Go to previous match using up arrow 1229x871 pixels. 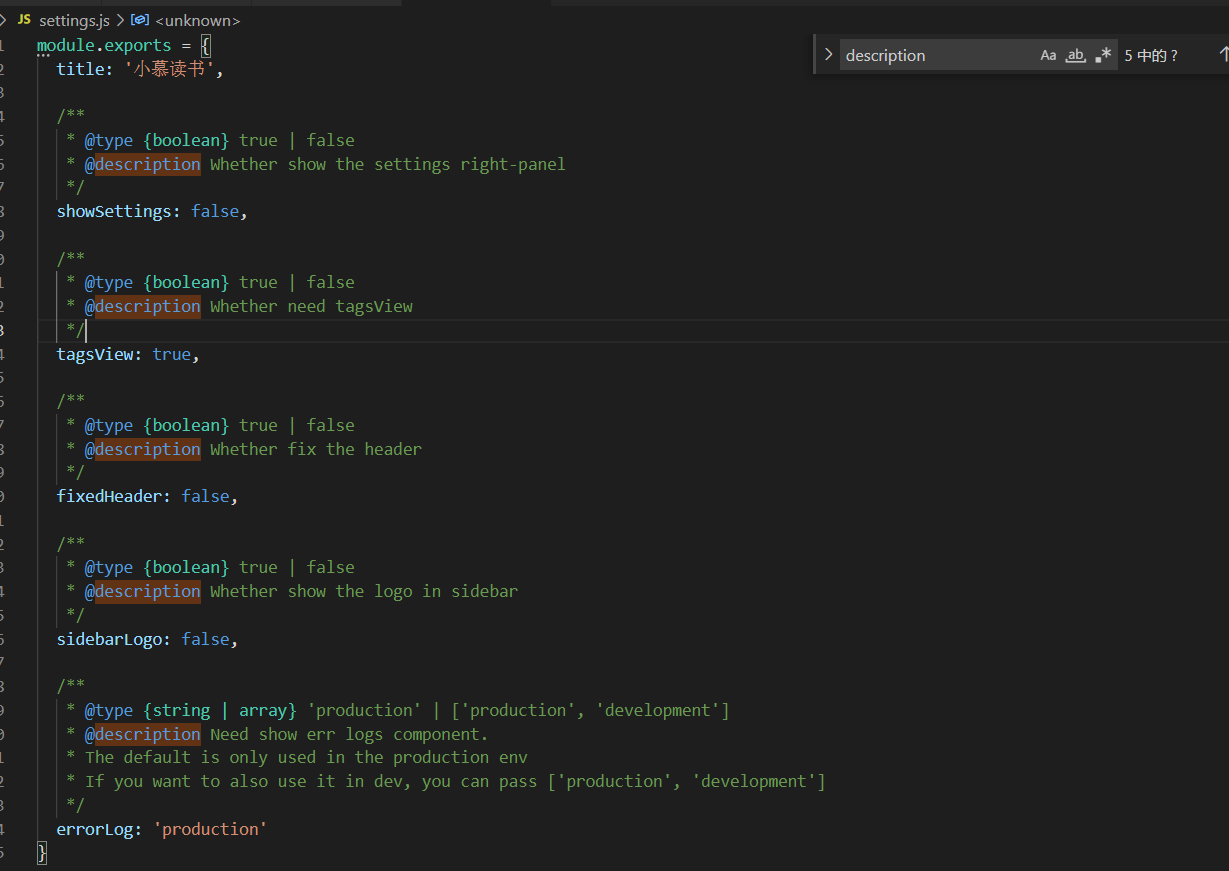point(1223,55)
